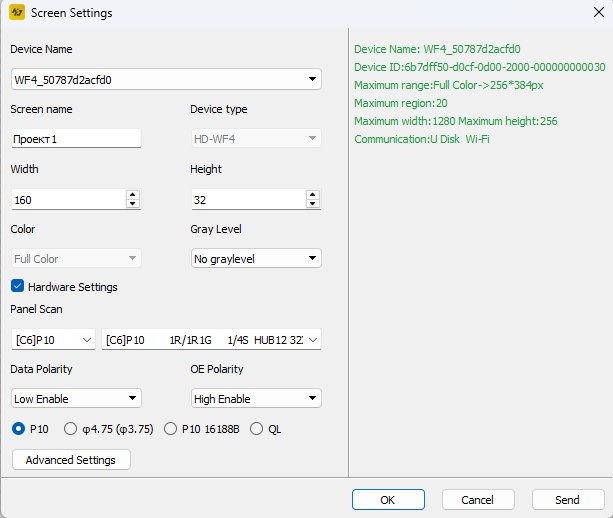Viewport: 613px width, 518px height.
Task: Click the Data Polarity label
Action: tap(41, 369)
